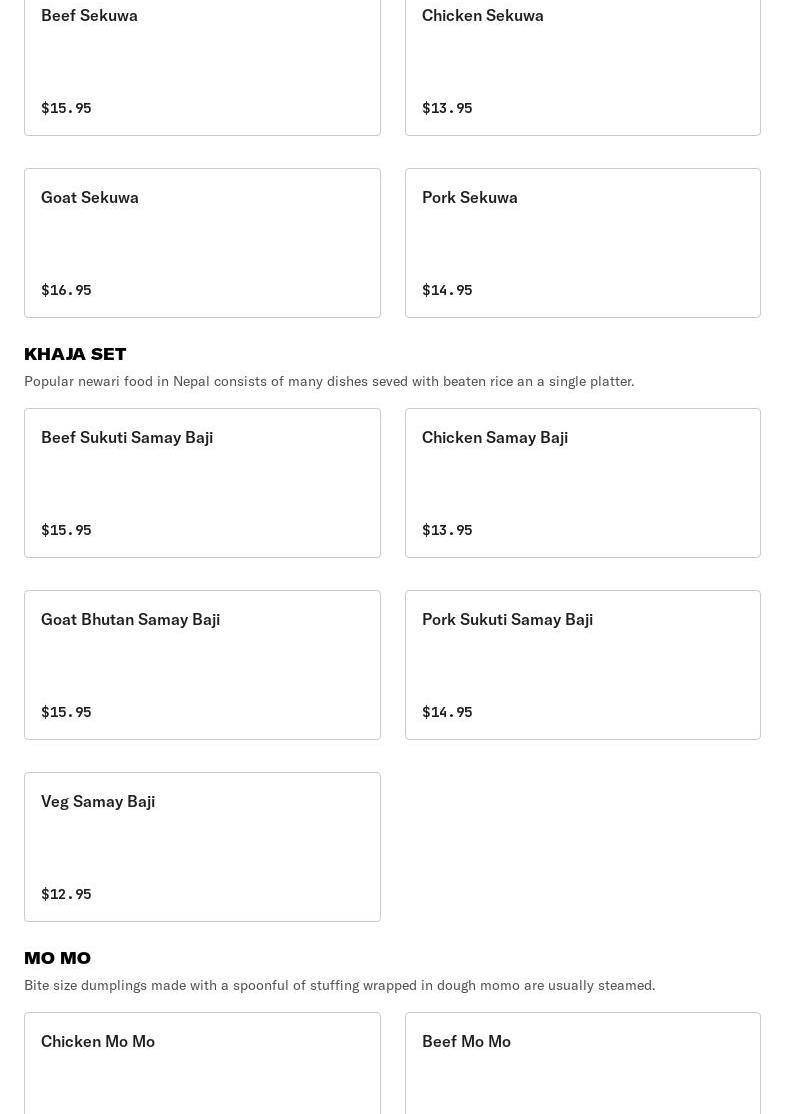Open Goat Bhutan Samay Baji card
Viewport: 785px width, 1114px height.
tap(202, 665)
